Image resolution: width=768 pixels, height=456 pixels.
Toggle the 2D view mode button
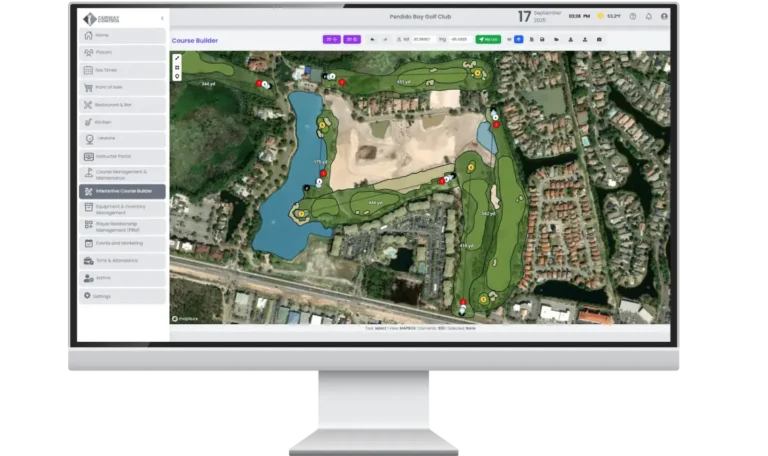coord(330,39)
